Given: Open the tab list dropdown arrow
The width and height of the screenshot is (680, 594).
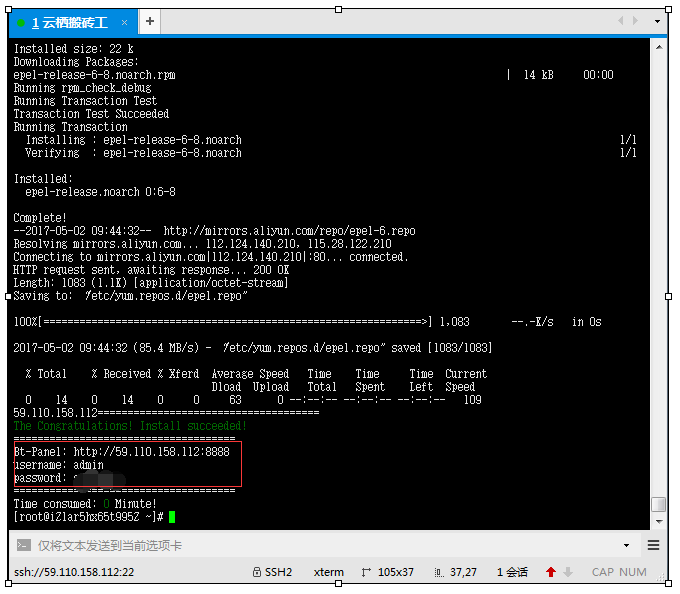Looking at the screenshot, I should pos(657,21).
